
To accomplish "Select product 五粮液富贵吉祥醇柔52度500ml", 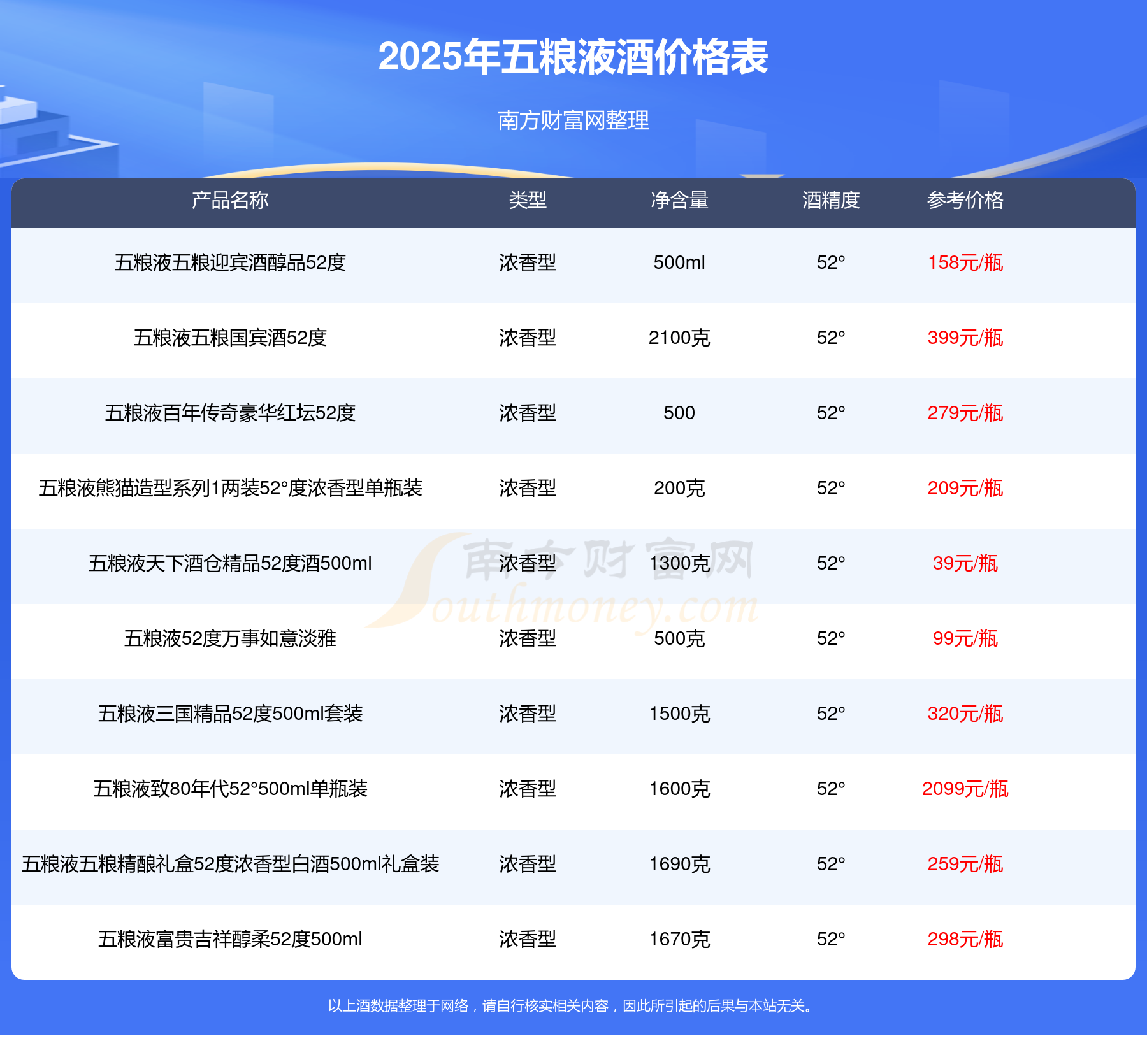I will pos(230,939).
